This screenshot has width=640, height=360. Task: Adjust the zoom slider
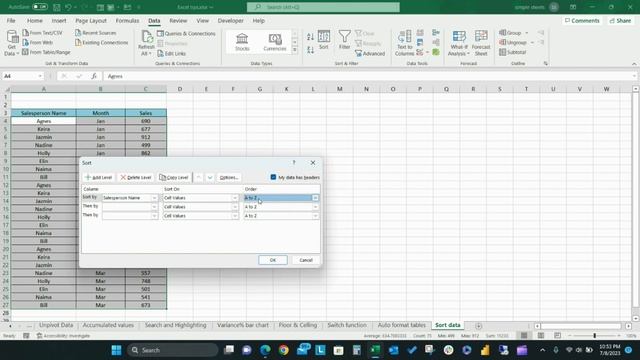595,336
